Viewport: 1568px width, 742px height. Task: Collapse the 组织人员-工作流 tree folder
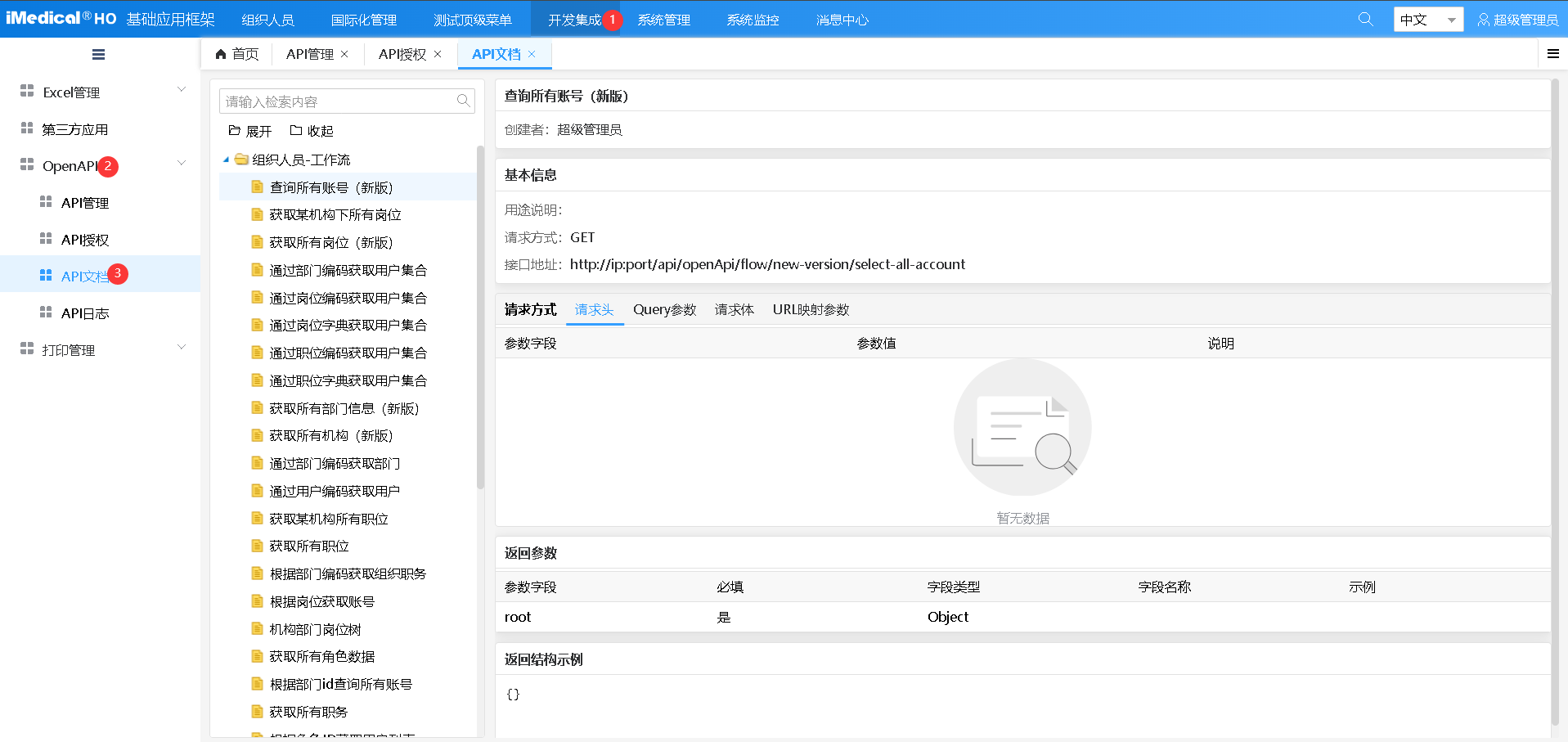pos(227,160)
